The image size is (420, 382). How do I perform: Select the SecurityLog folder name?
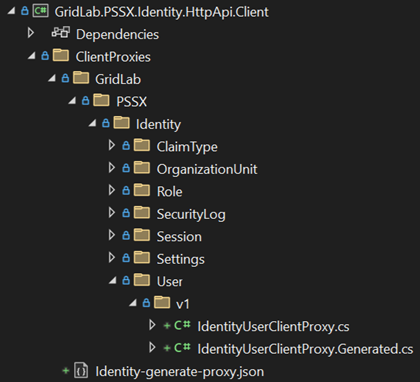click(x=191, y=215)
